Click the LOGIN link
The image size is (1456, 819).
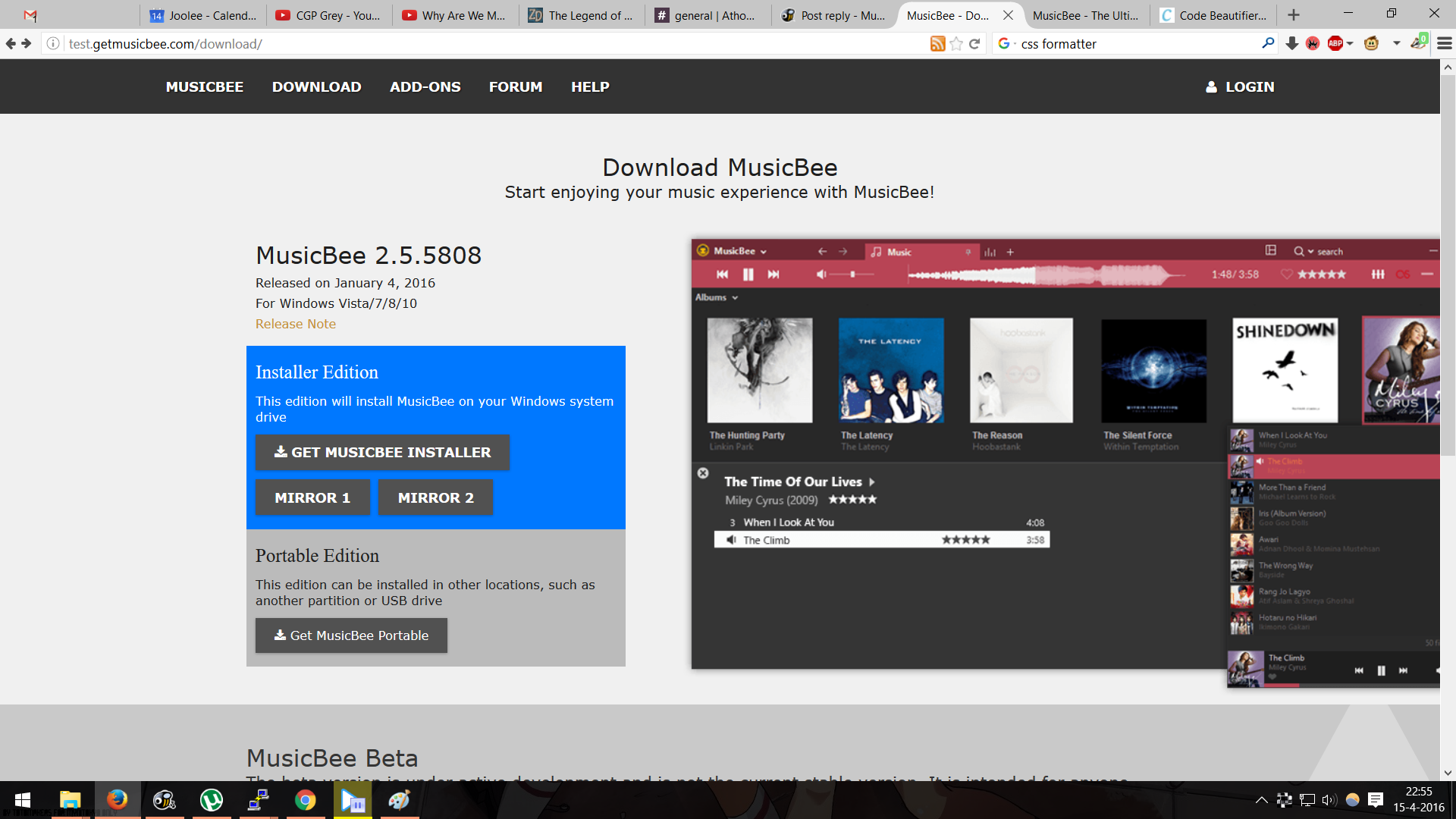1241,87
